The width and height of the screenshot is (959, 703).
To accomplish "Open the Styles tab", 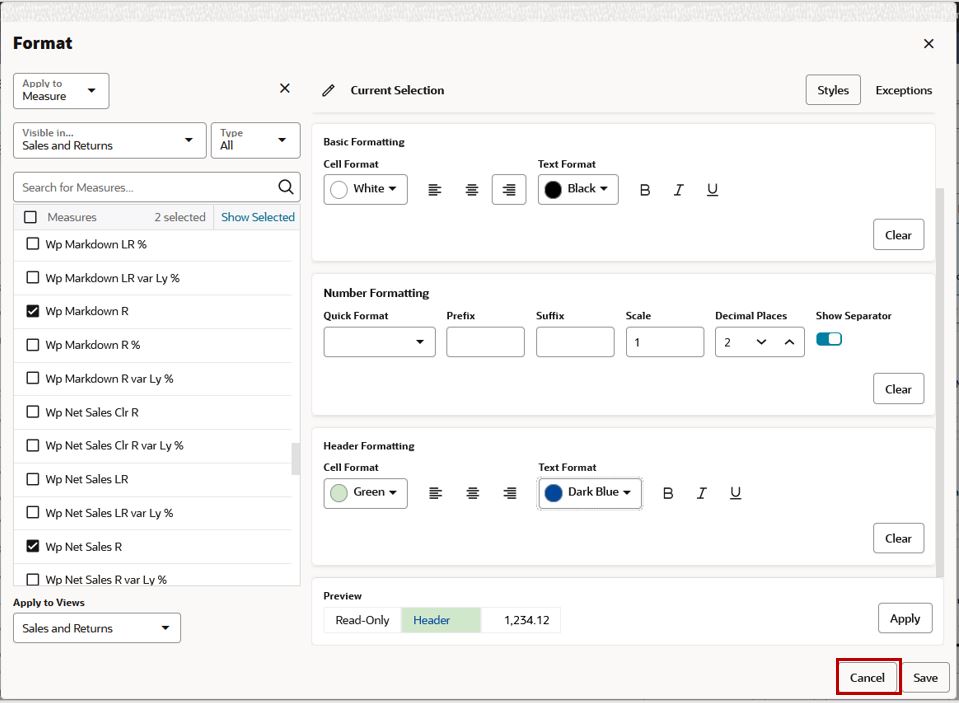I will click(833, 90).
